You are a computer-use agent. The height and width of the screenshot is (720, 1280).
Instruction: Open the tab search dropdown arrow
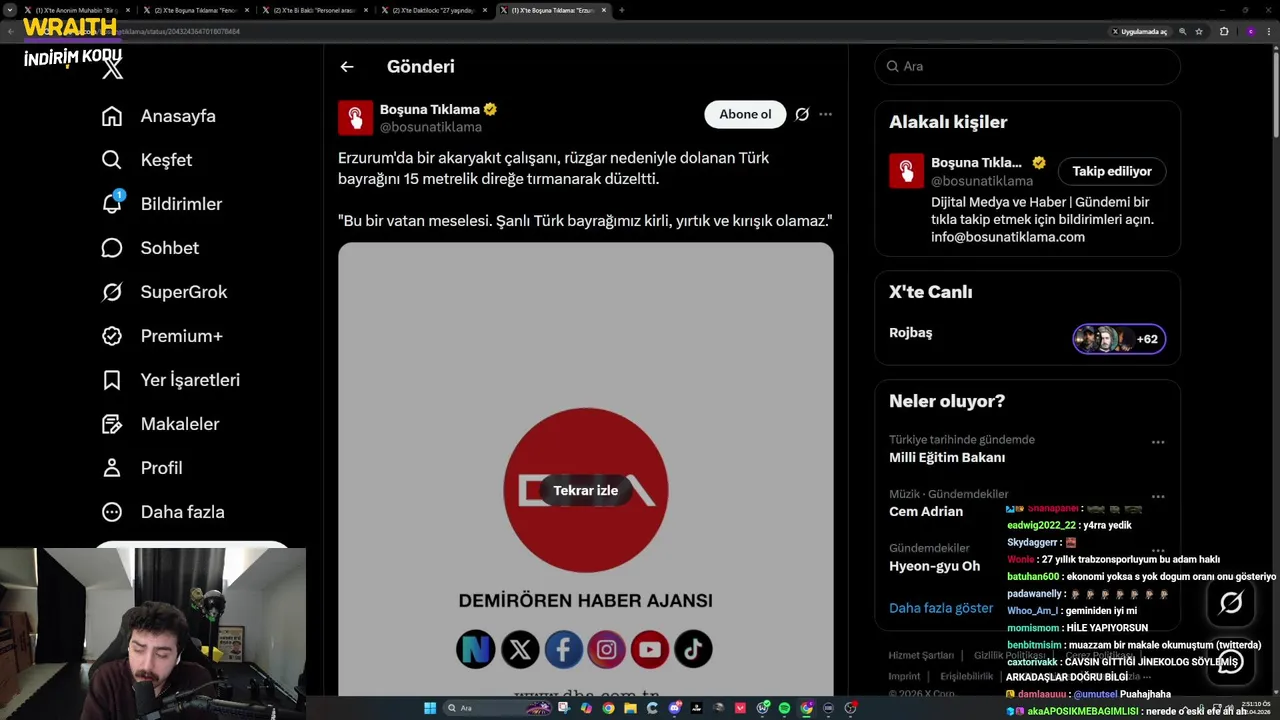(10, 10)
